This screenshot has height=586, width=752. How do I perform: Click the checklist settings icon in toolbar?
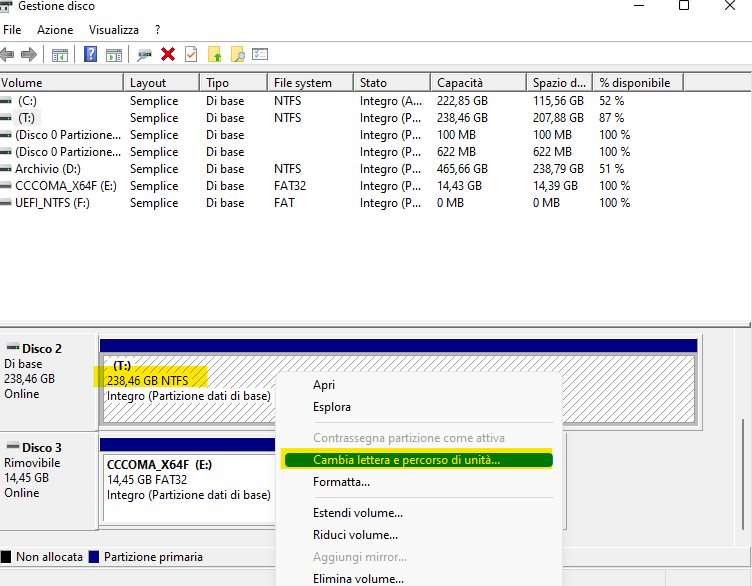[260, 54]
